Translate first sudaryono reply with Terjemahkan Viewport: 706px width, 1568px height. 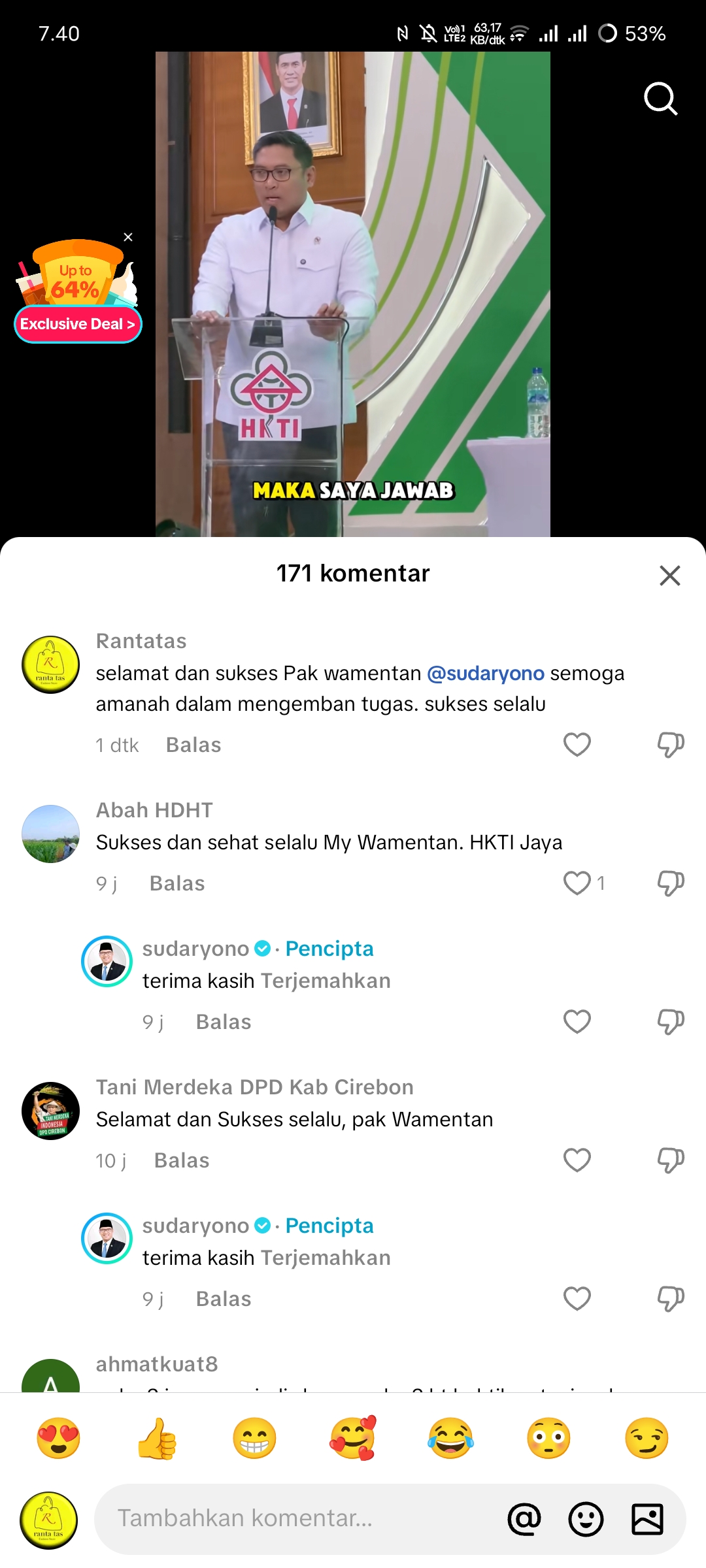point(326,981)
